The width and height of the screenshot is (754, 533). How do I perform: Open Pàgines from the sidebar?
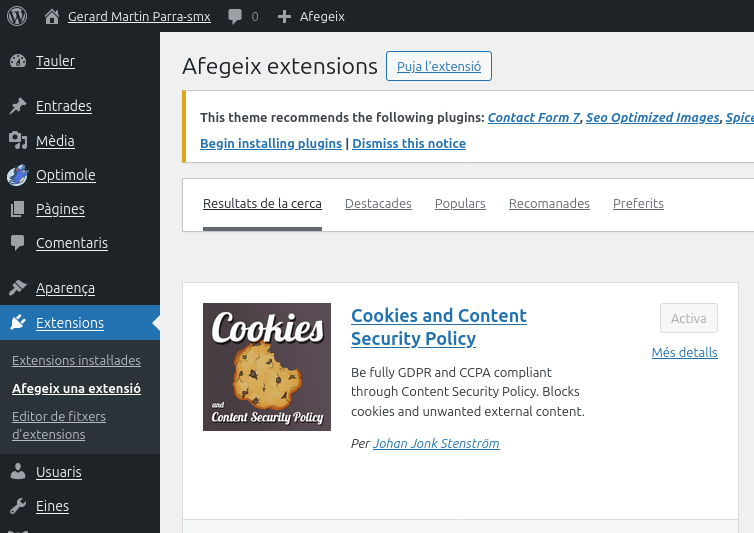(60, 209)
